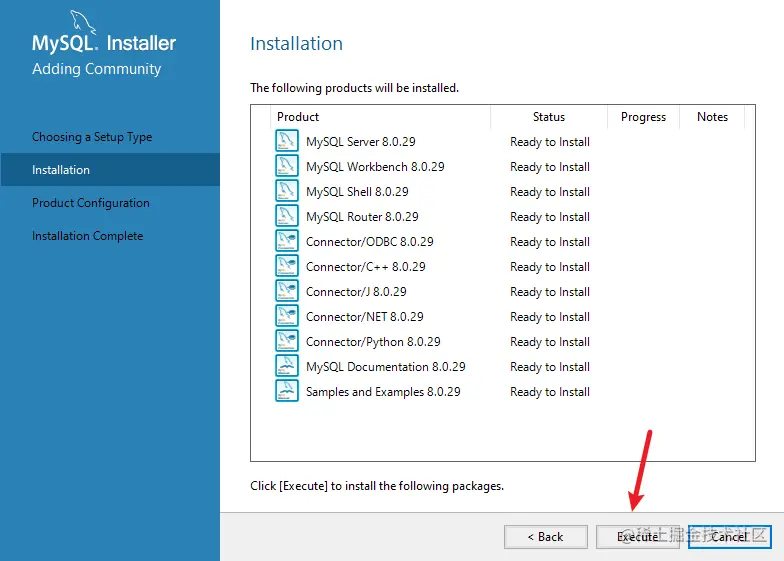
Task: Click the 'Adding Community' subtitle
Action: tap(96, 69)
